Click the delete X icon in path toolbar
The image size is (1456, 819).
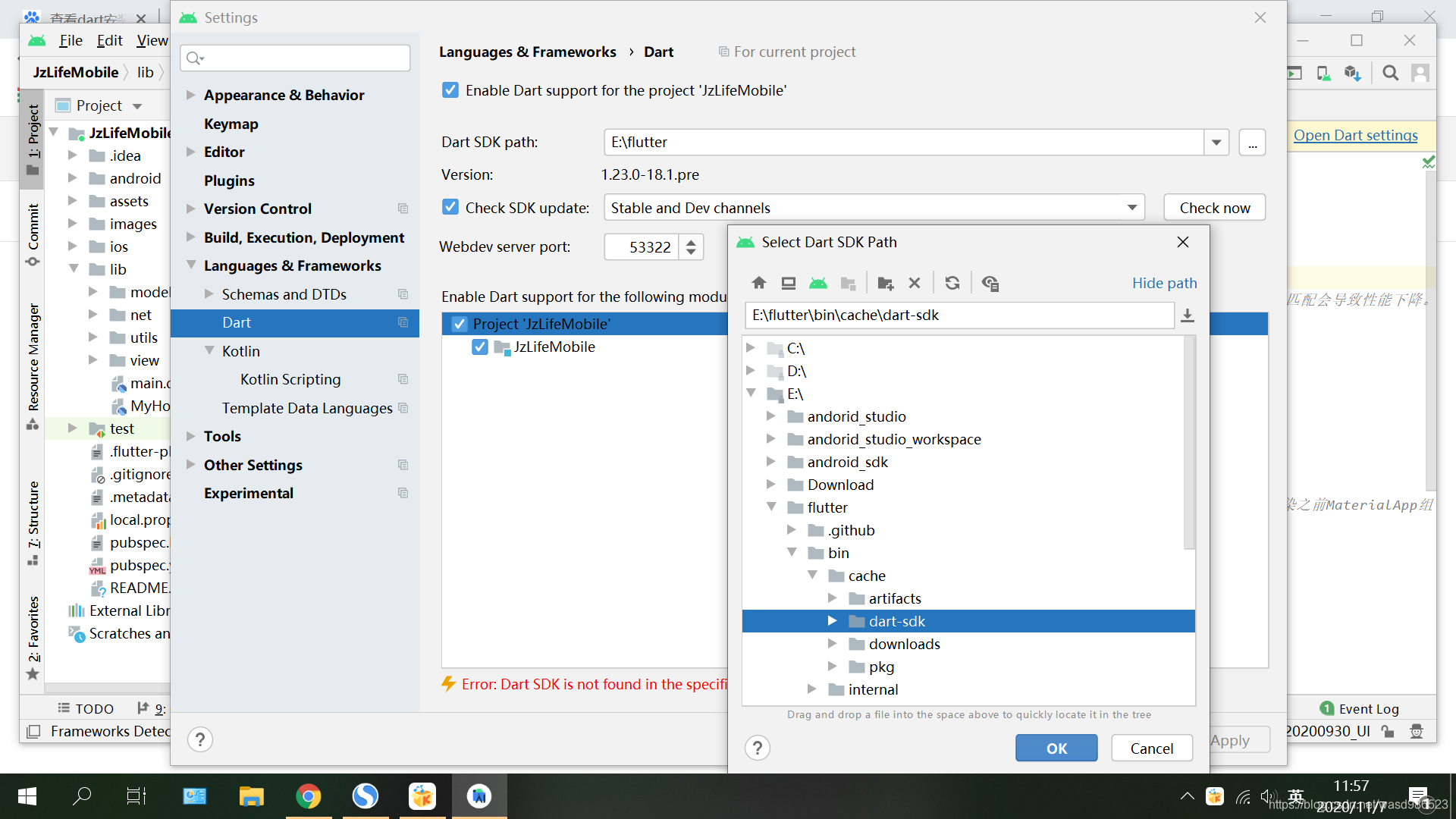[x=915, y=283]
